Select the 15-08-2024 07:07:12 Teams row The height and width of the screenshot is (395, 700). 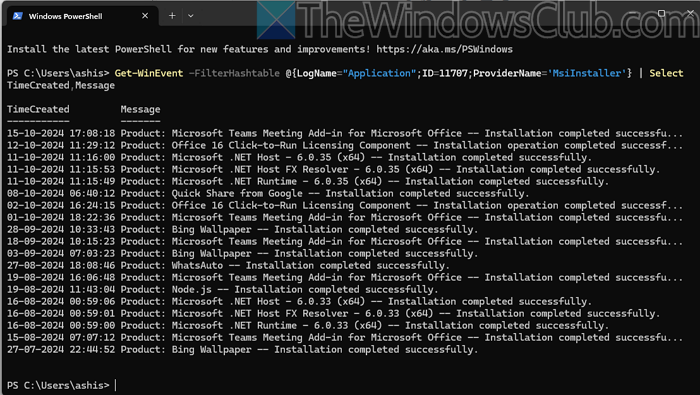345,338
